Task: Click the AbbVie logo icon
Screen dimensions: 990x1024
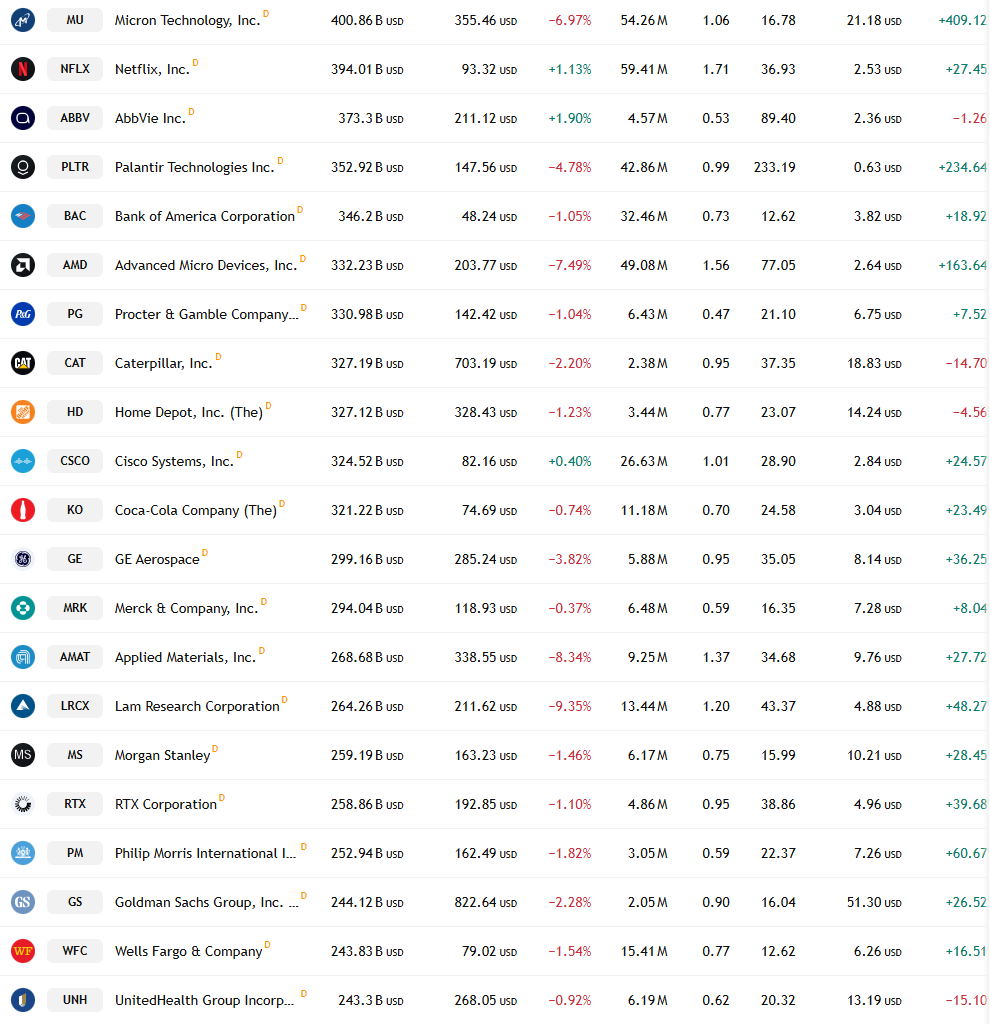Action: coord(23,118)
